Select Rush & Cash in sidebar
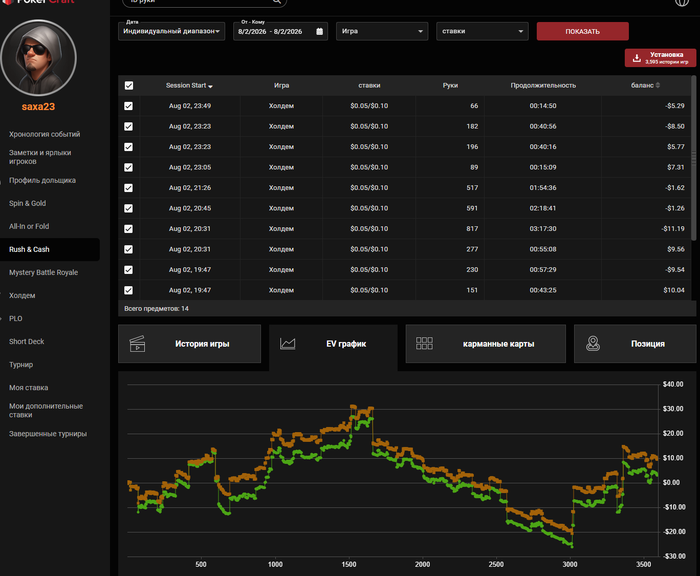The width and height of the screenshot is (700, 576). pos(50,250)
